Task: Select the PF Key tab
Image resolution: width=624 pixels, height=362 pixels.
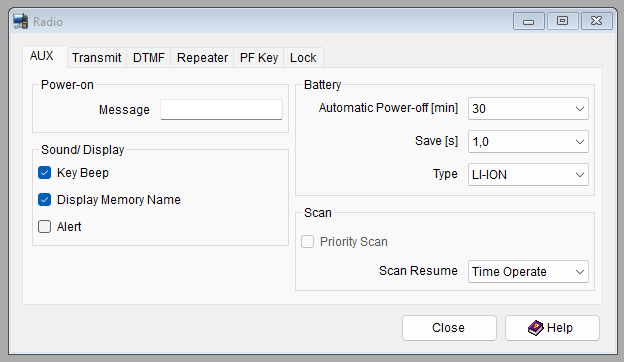Action: [x=259, y=58]
